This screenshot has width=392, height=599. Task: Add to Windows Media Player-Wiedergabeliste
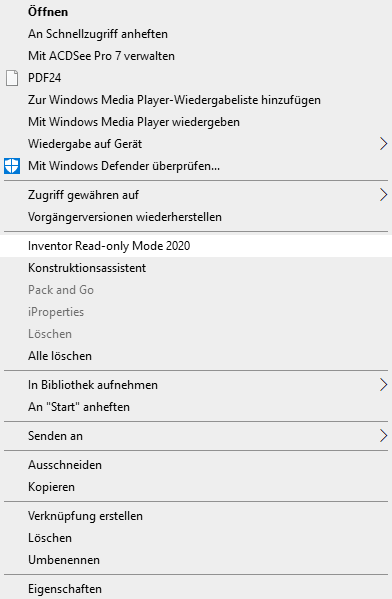pyautogui.click(x=196, y=100)
